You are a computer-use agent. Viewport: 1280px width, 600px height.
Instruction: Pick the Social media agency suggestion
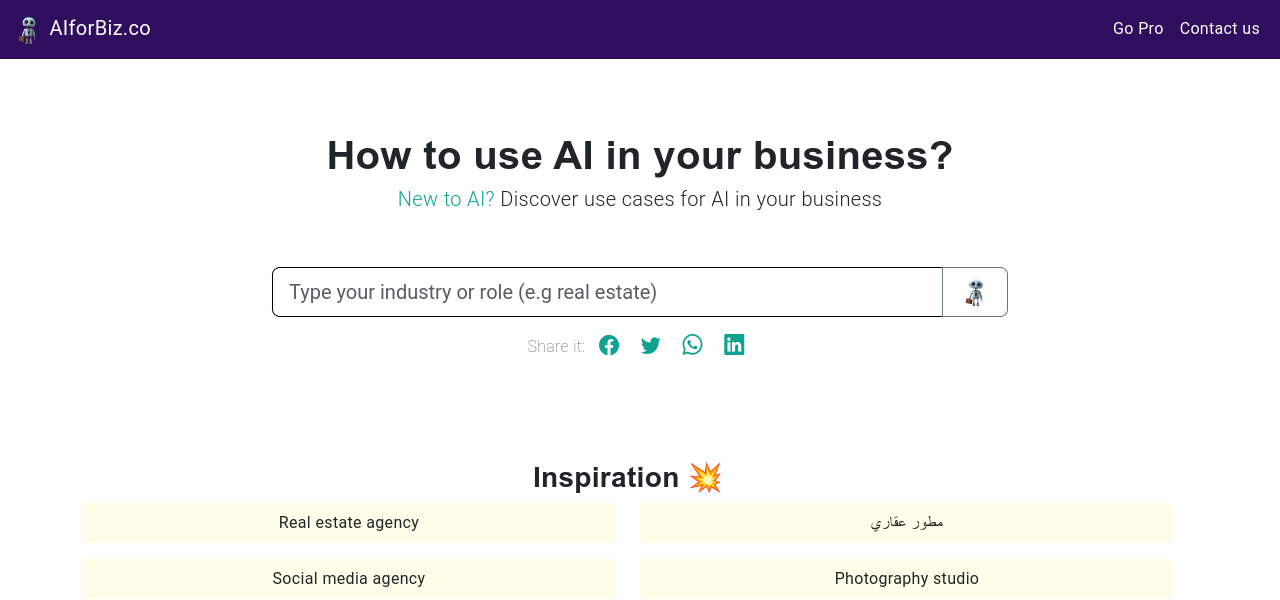[349, 579]
